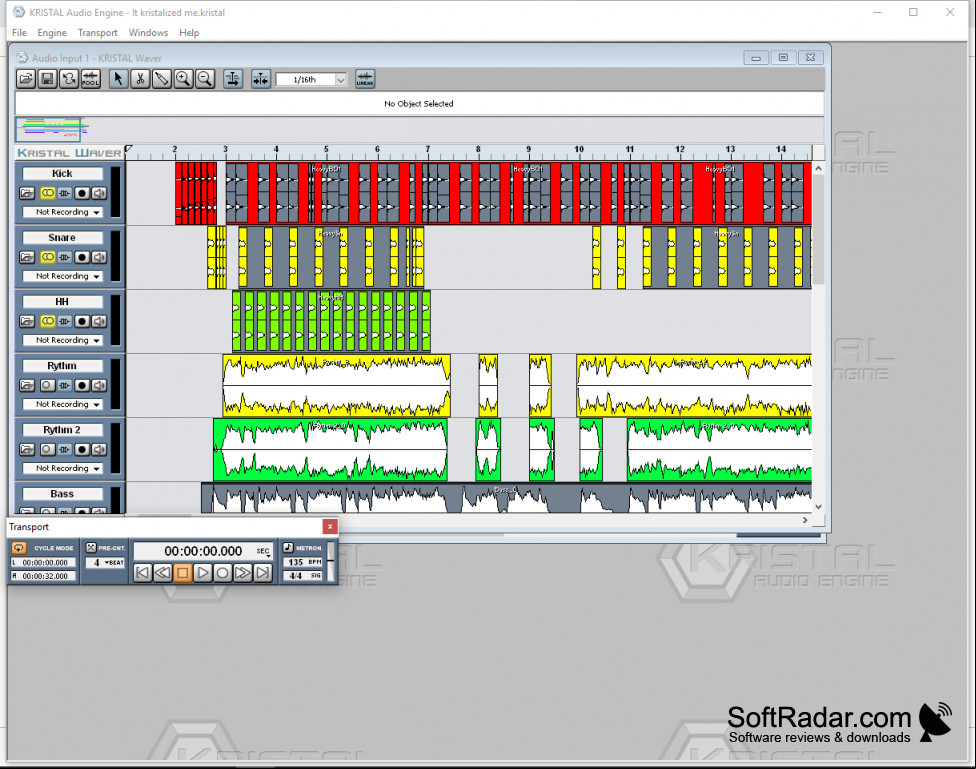Mute the Kick track speaker icon
Viewport: 976px width, 769px height.
point(99,193)
